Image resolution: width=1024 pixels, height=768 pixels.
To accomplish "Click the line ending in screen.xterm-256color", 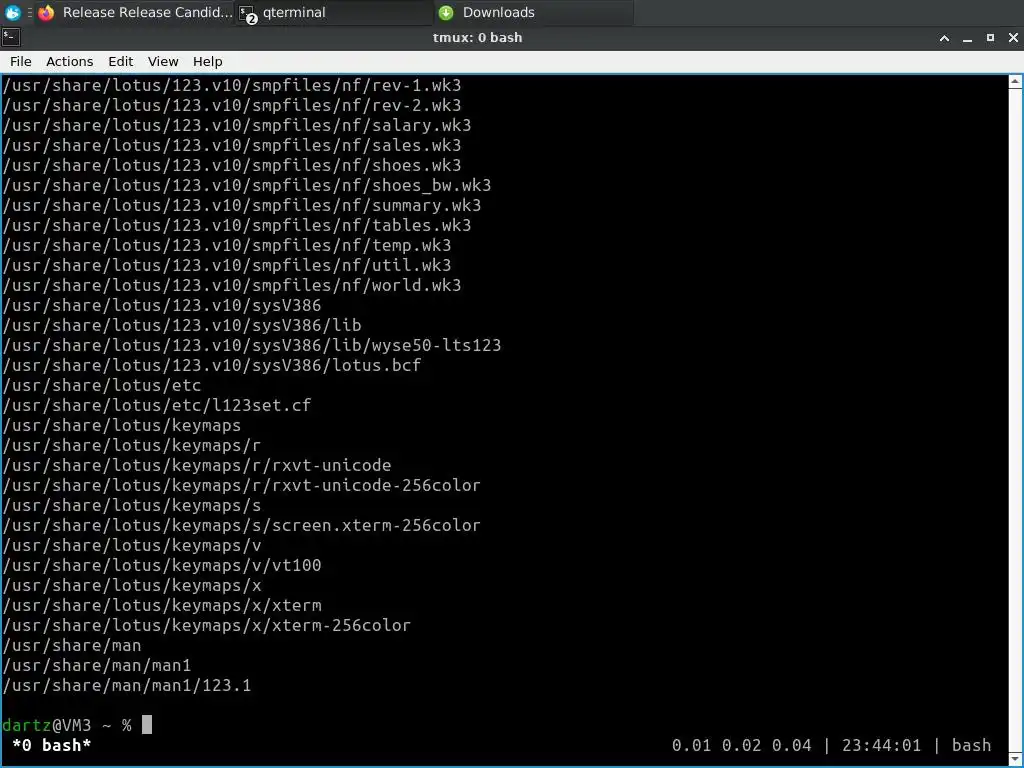I will [x=242, y=525].
